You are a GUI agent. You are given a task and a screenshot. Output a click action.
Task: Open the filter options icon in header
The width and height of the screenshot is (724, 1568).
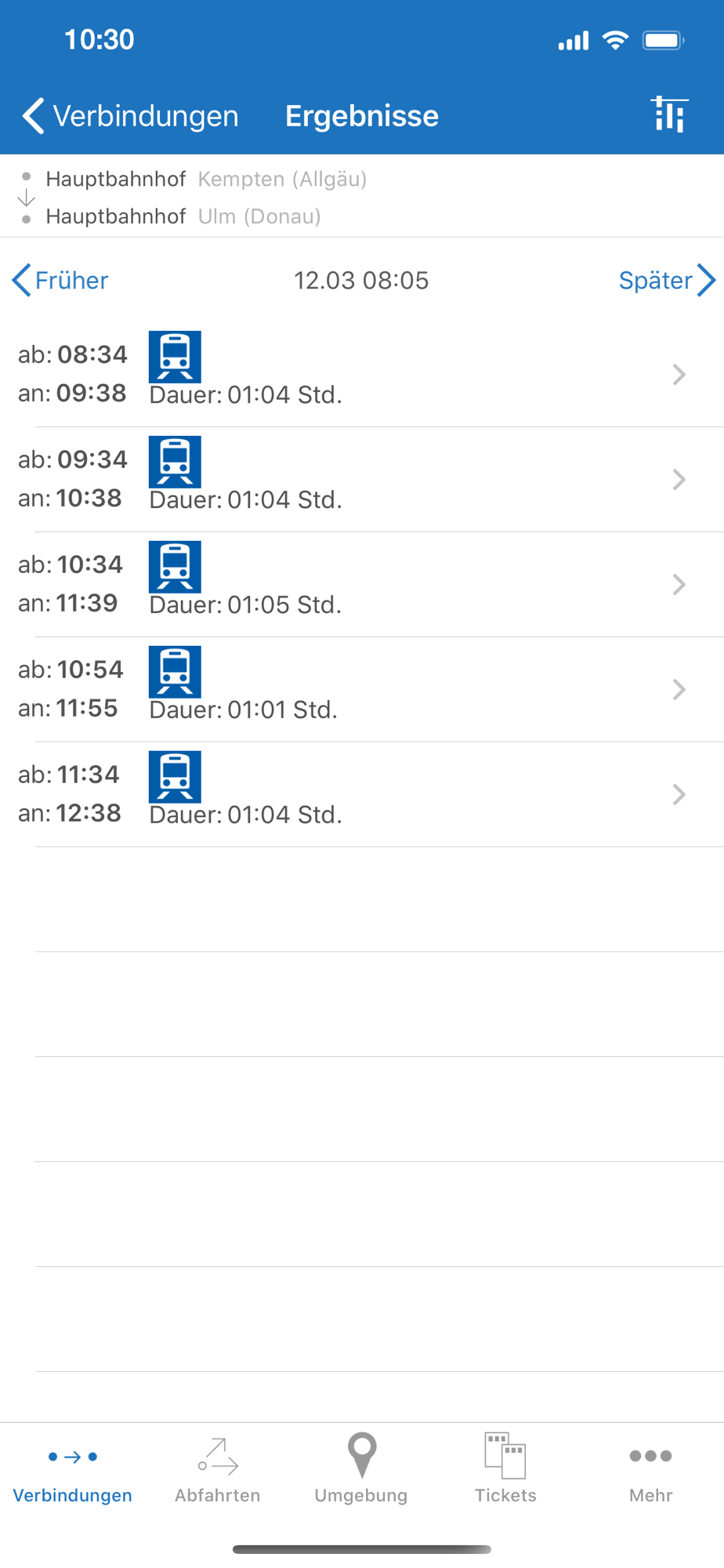[x=668, y=115]
